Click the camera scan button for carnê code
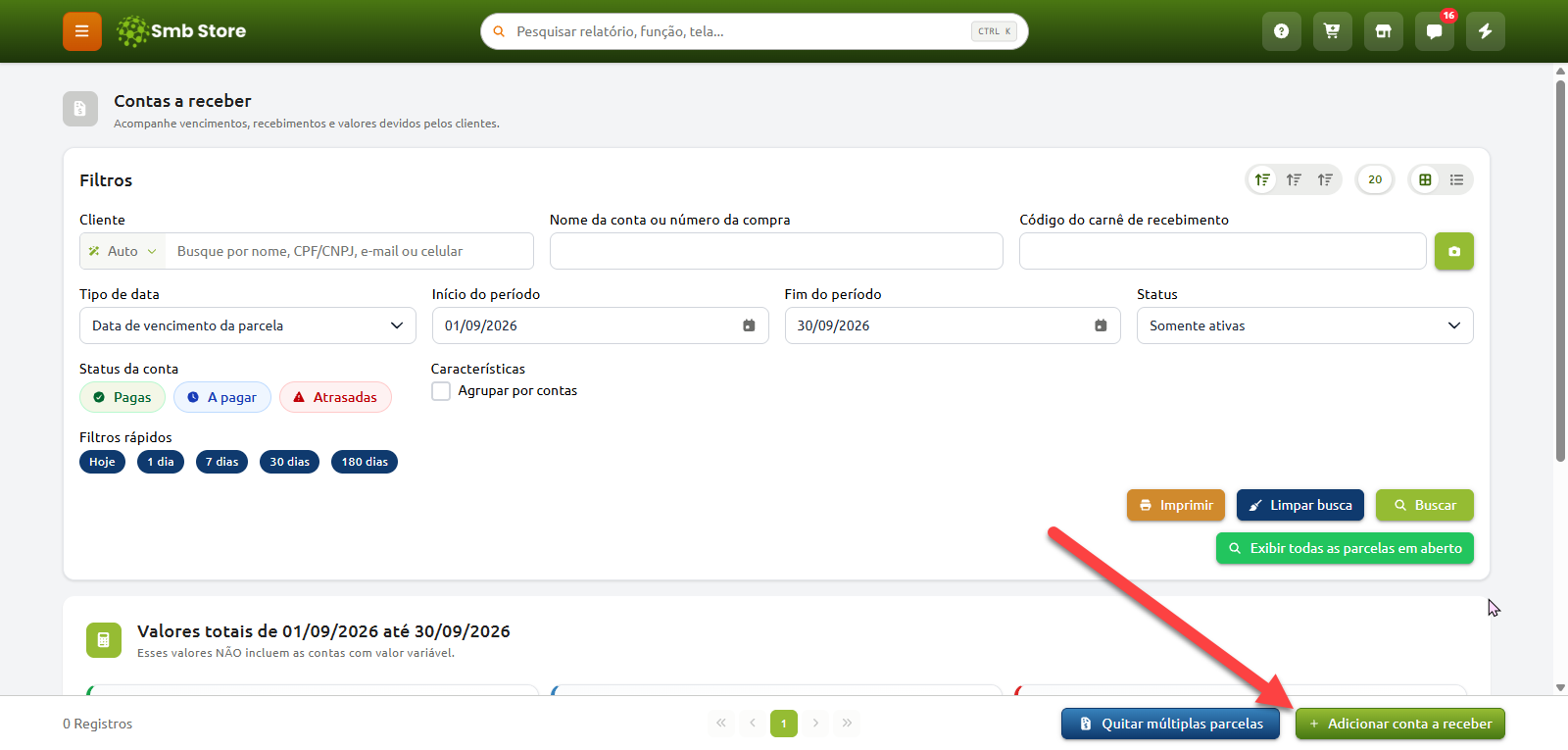 tap(1454, 251)
